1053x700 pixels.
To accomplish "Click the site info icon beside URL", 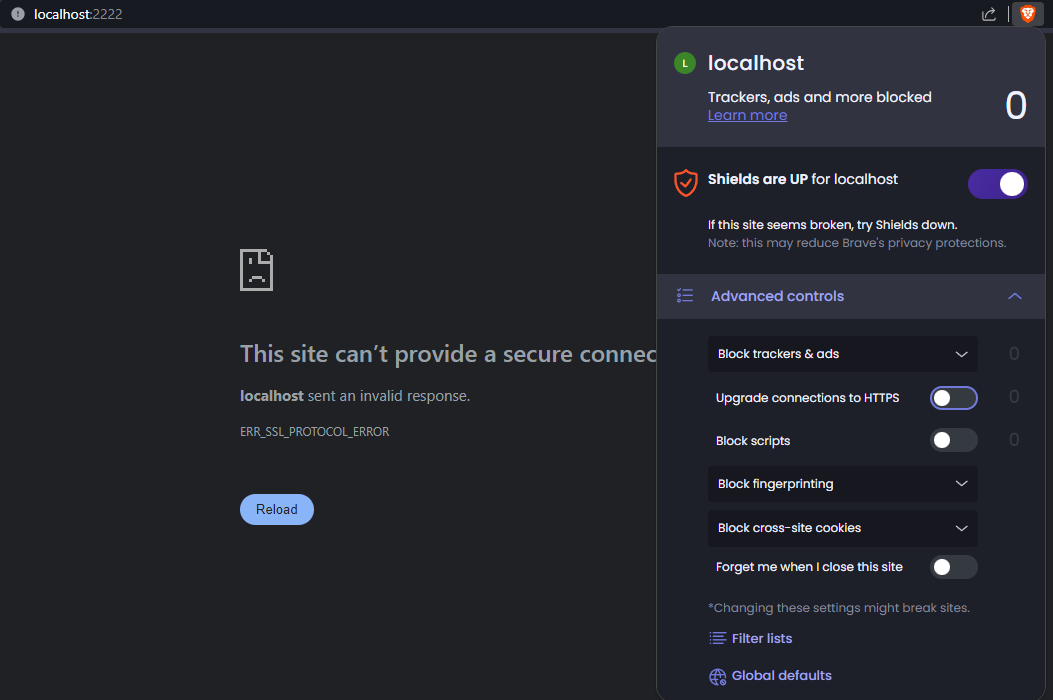I will 17,14.
